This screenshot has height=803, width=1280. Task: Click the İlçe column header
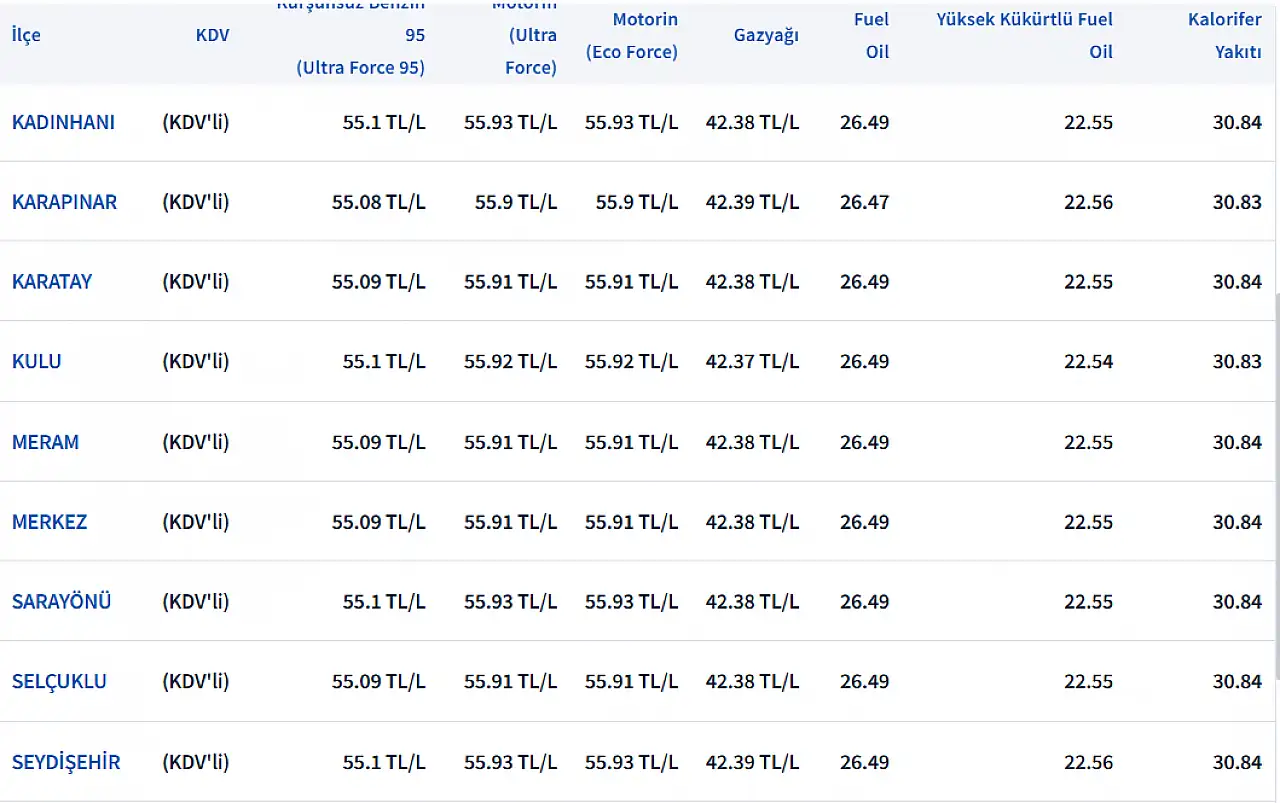(26, 35)
